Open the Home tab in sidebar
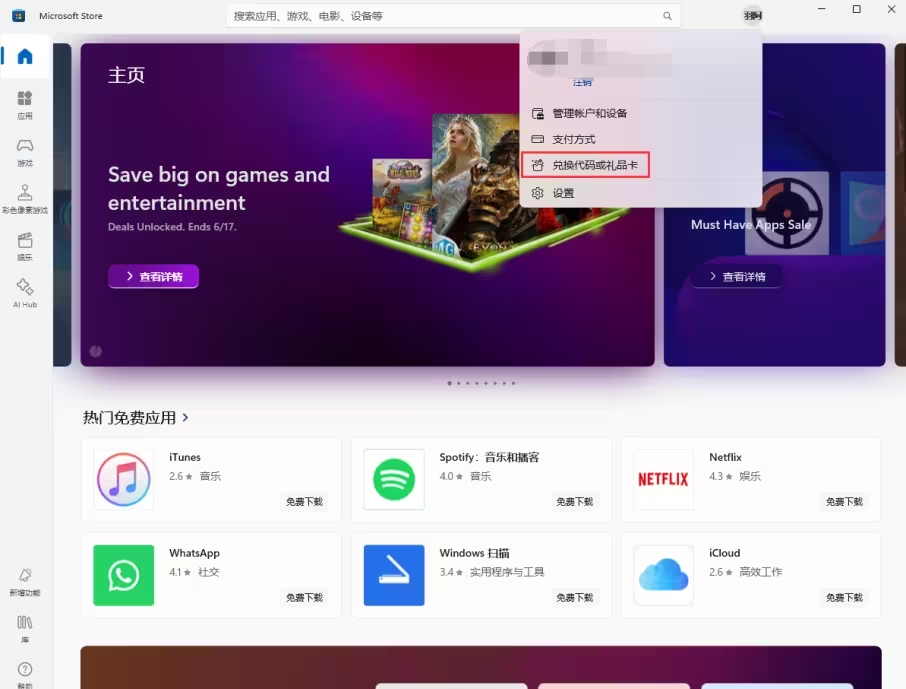 click(25, 56)
